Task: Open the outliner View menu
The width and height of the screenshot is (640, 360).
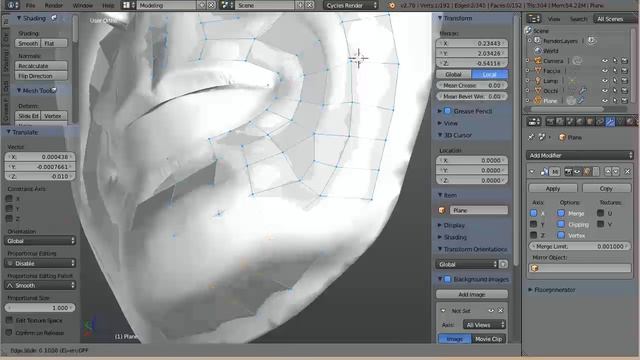Action: pyautogui.click(x=554, y=19)
